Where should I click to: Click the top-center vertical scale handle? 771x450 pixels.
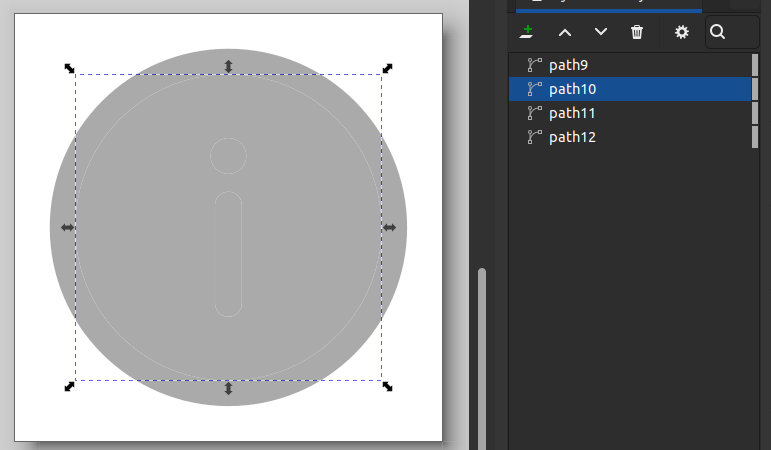click(x=228, y=67)
